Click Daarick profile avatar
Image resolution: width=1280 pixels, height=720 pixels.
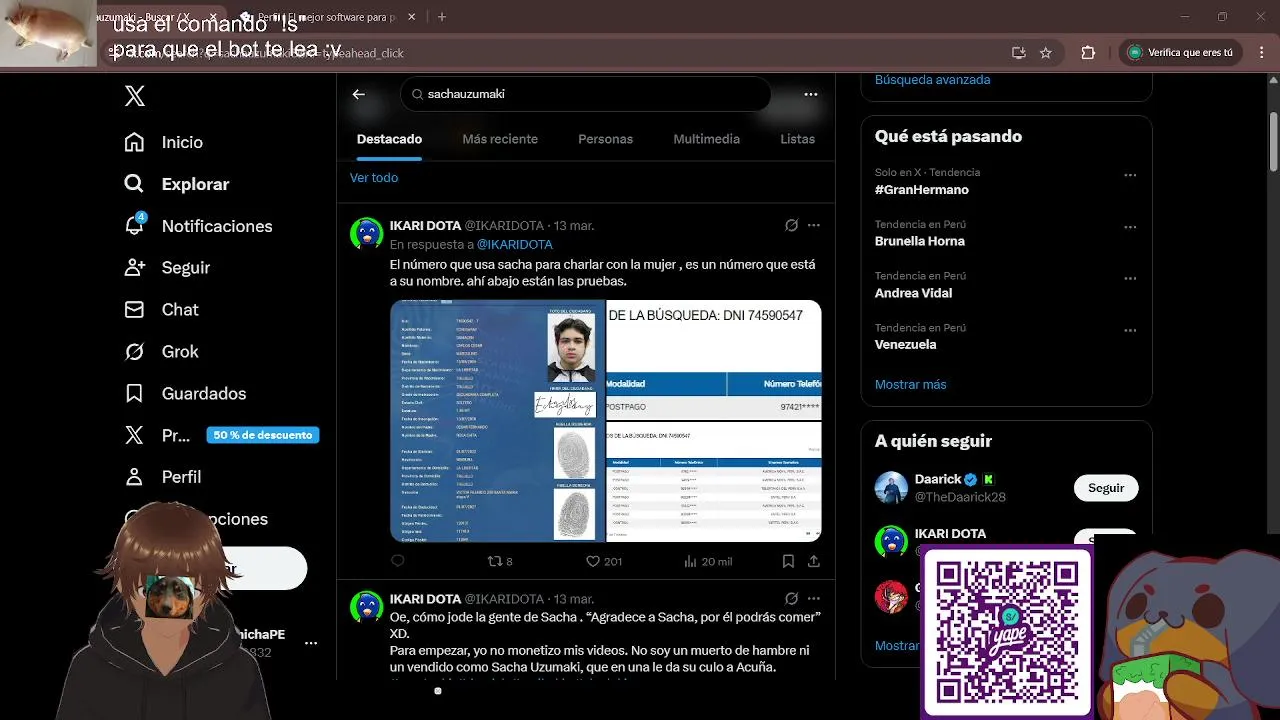click(891, 488)
